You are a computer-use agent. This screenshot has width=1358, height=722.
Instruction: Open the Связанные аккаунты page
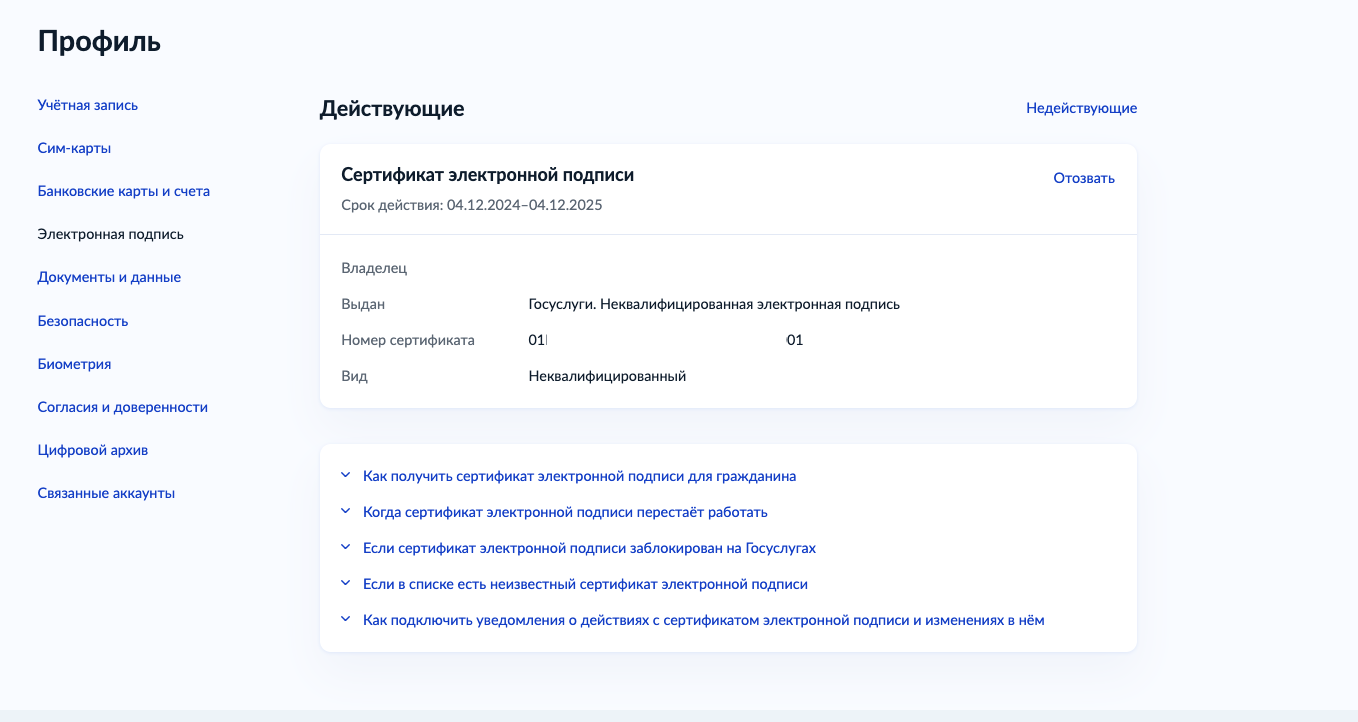pyautogui.click(x=106, y=493)
